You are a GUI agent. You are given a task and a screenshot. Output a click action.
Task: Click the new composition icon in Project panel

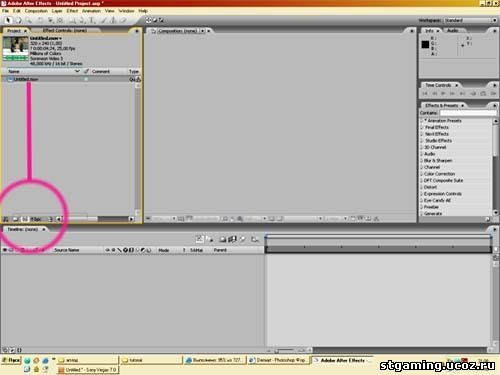coord(24,219)
